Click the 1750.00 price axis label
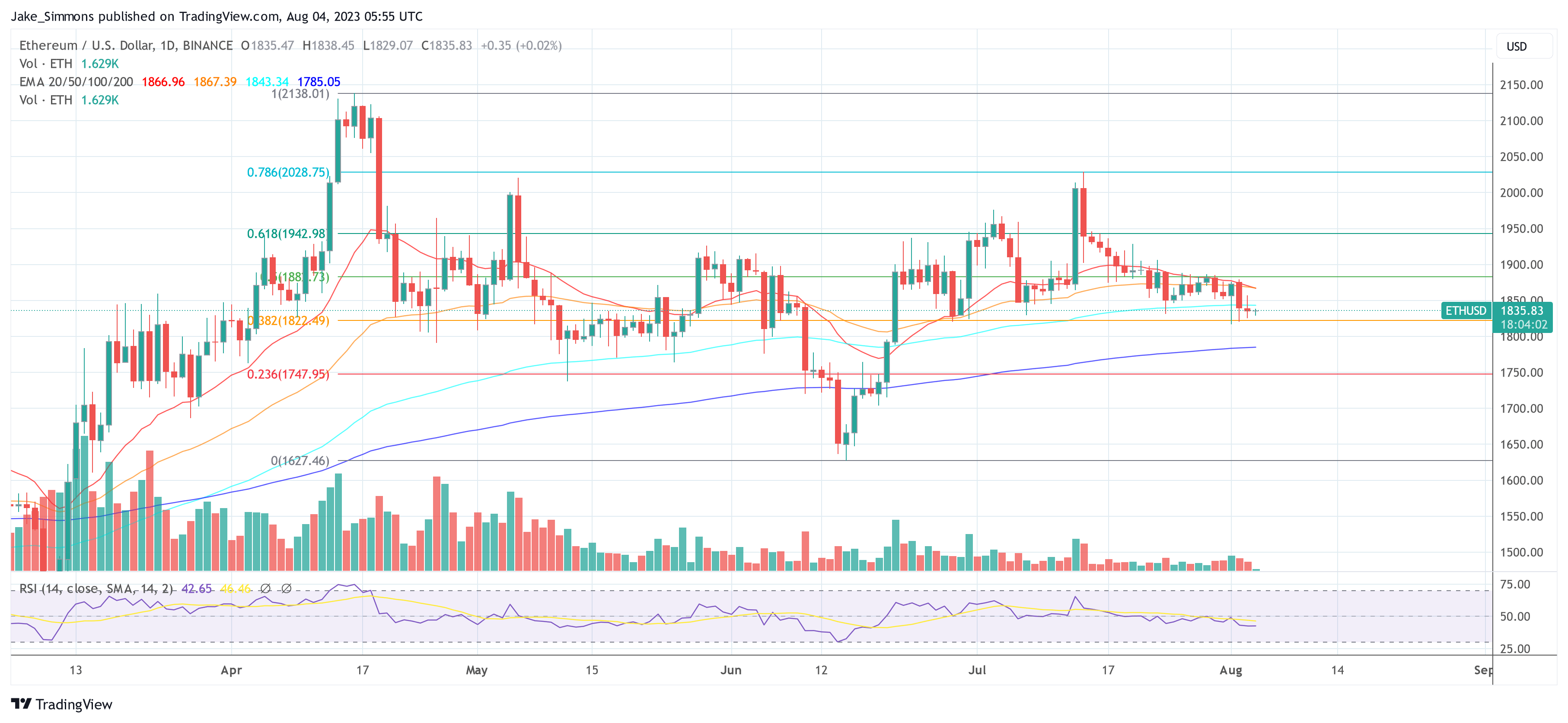This screenshot has width=1568, height=723. 1522,372
